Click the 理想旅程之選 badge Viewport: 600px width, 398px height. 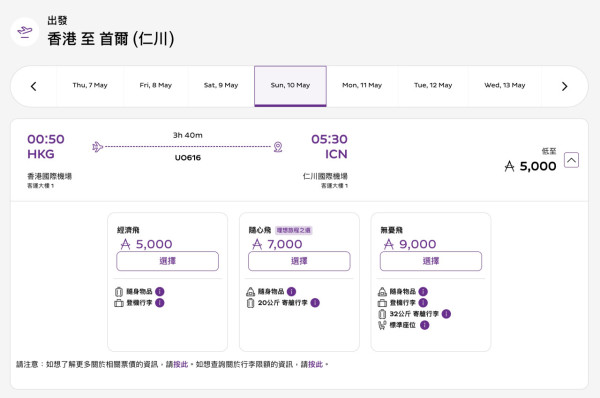[x=294, y=230]
